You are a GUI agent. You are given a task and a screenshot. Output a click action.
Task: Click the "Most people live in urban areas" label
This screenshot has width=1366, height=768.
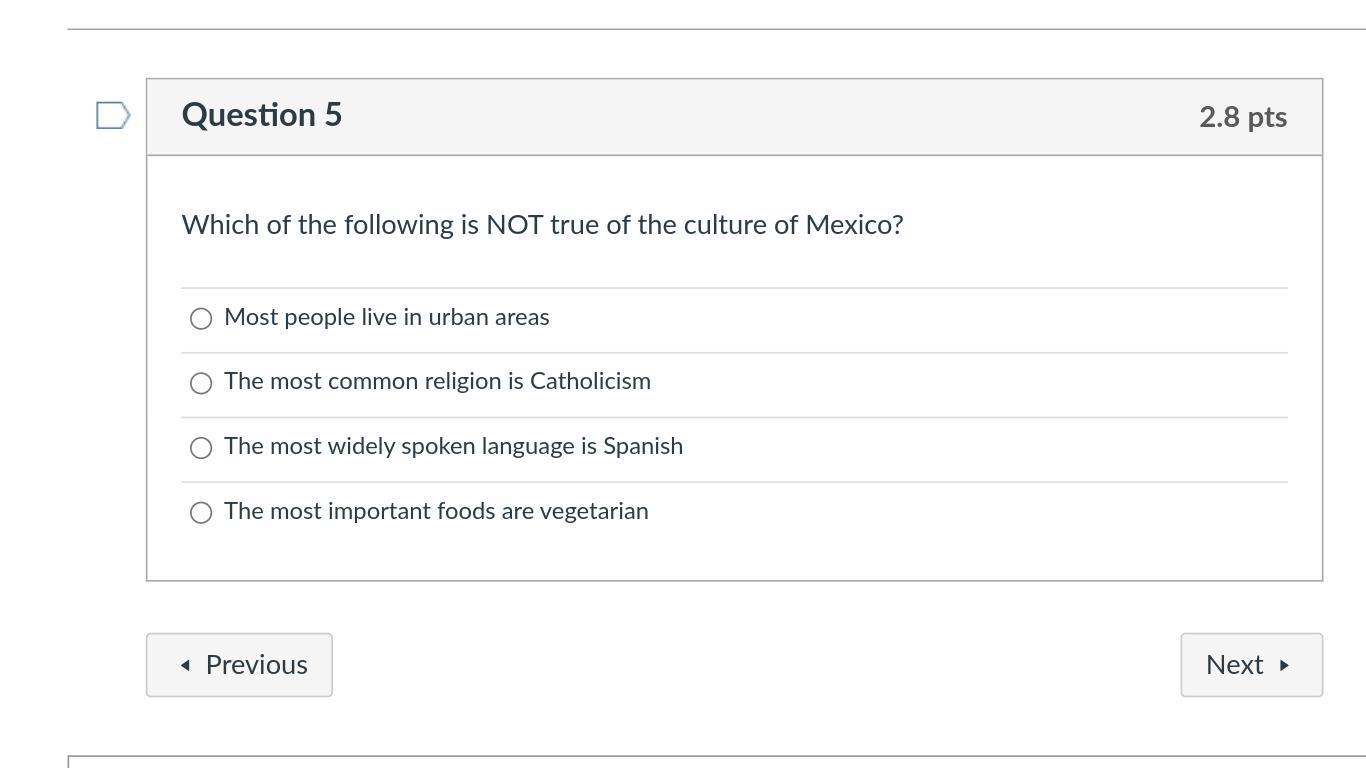pos(387,317)
